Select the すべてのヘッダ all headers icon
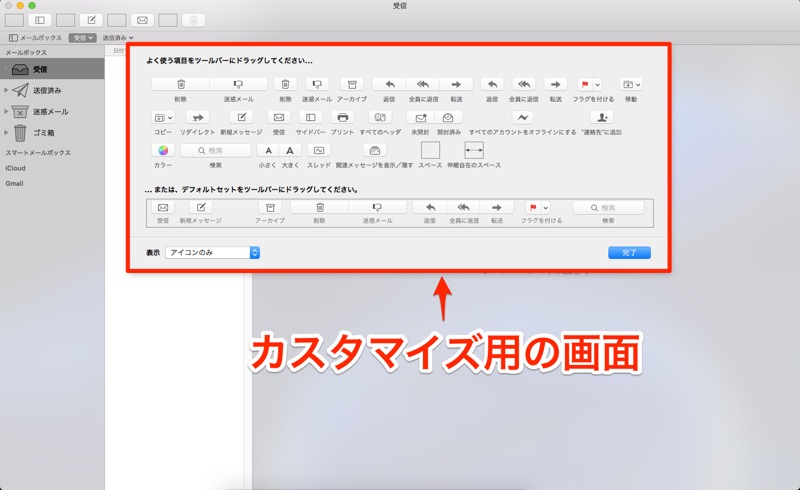 click(x=380, y=117)
